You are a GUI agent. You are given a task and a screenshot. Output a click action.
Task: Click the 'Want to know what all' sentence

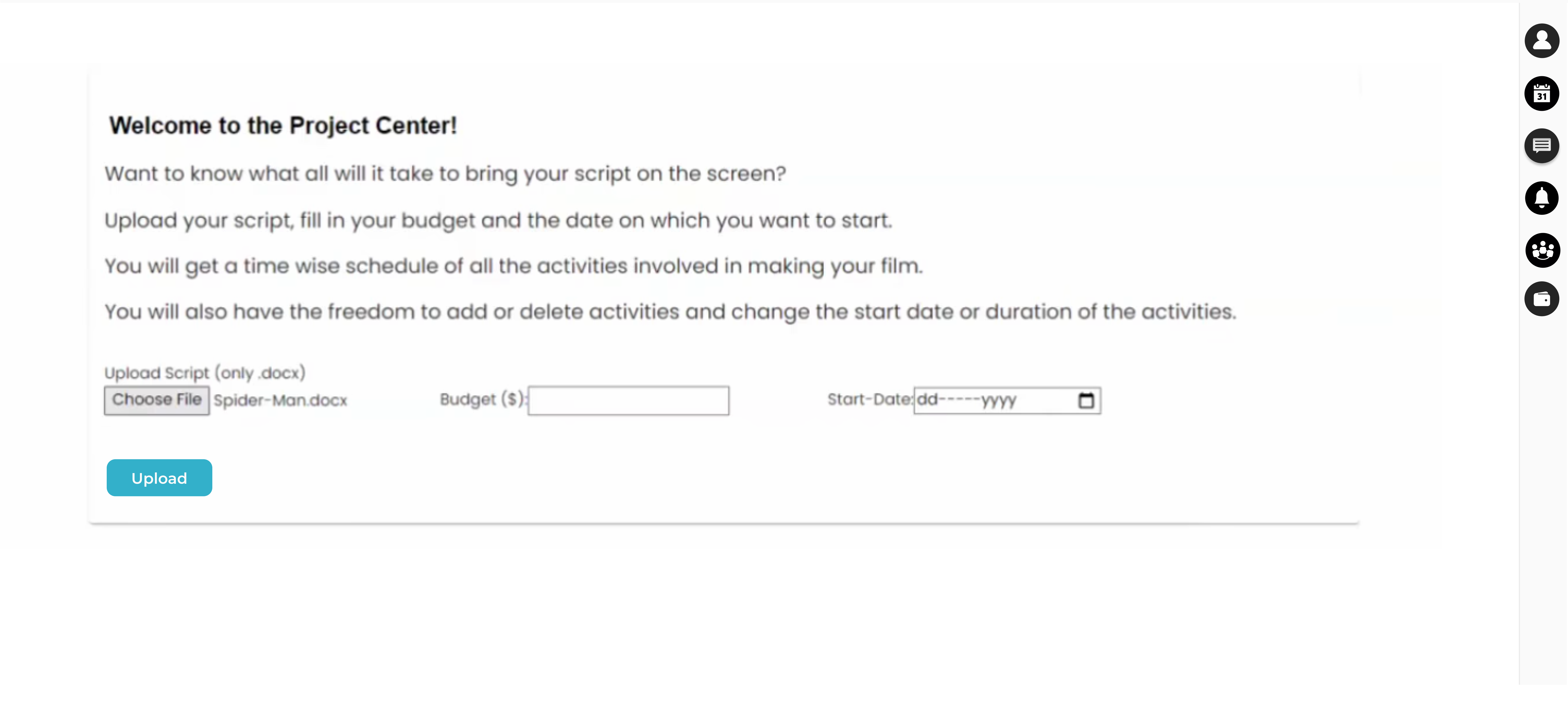click(x=445, y=173)
